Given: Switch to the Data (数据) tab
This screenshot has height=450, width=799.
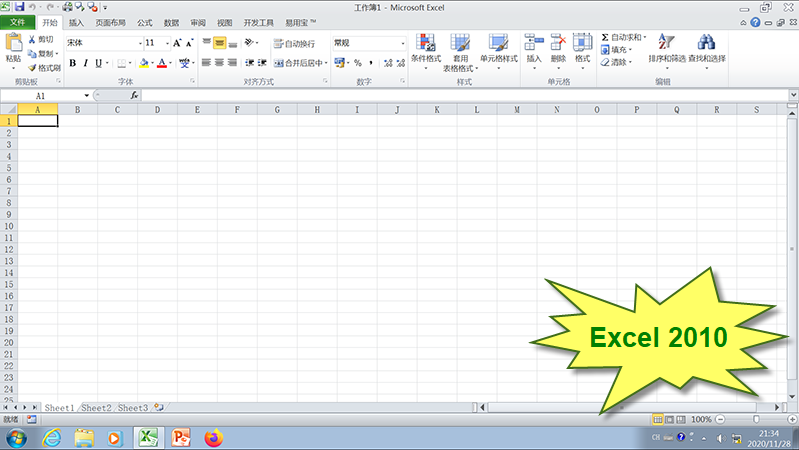Looking at the screenshot, I should 172,23.
